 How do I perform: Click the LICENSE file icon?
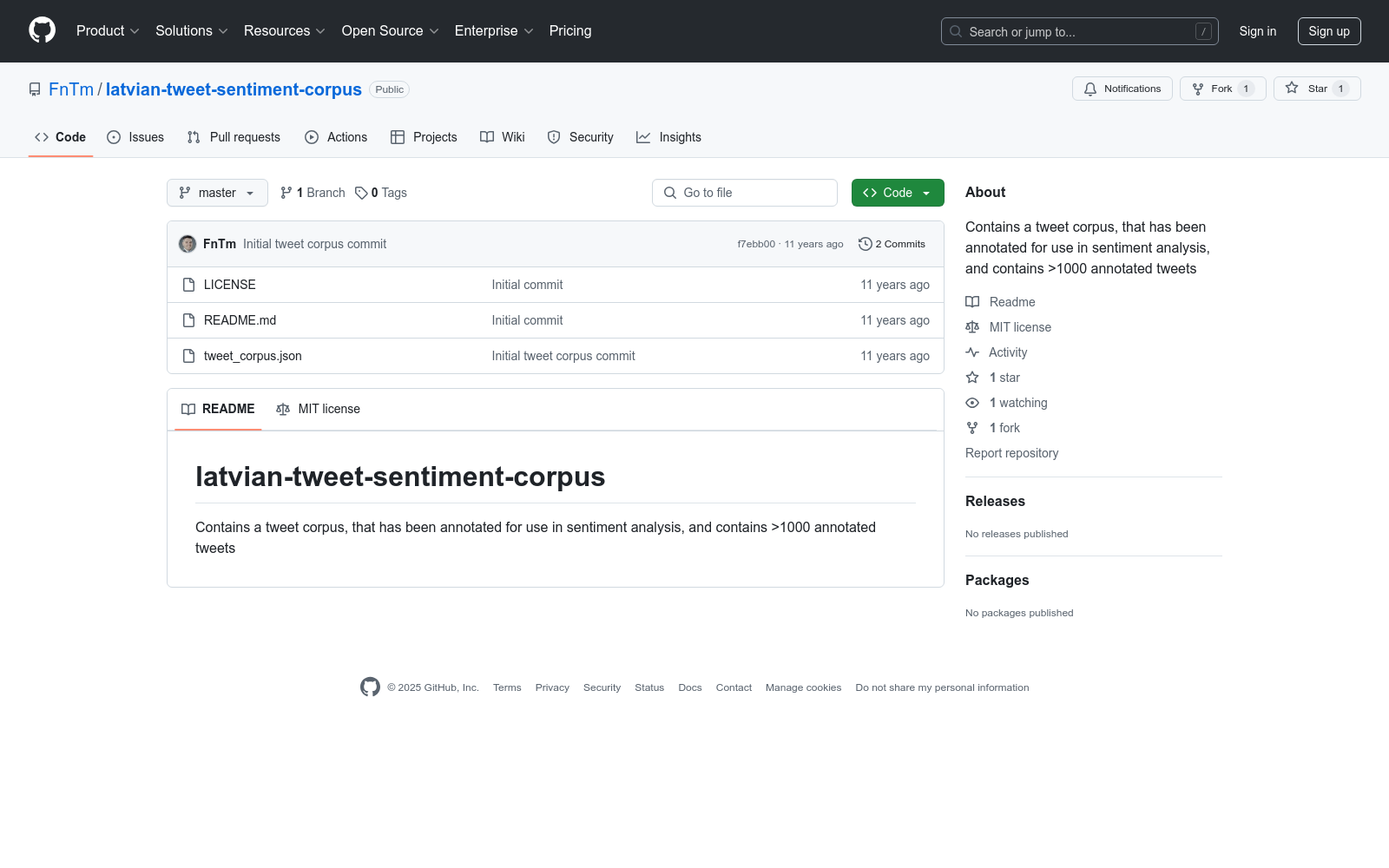point(188,285)
